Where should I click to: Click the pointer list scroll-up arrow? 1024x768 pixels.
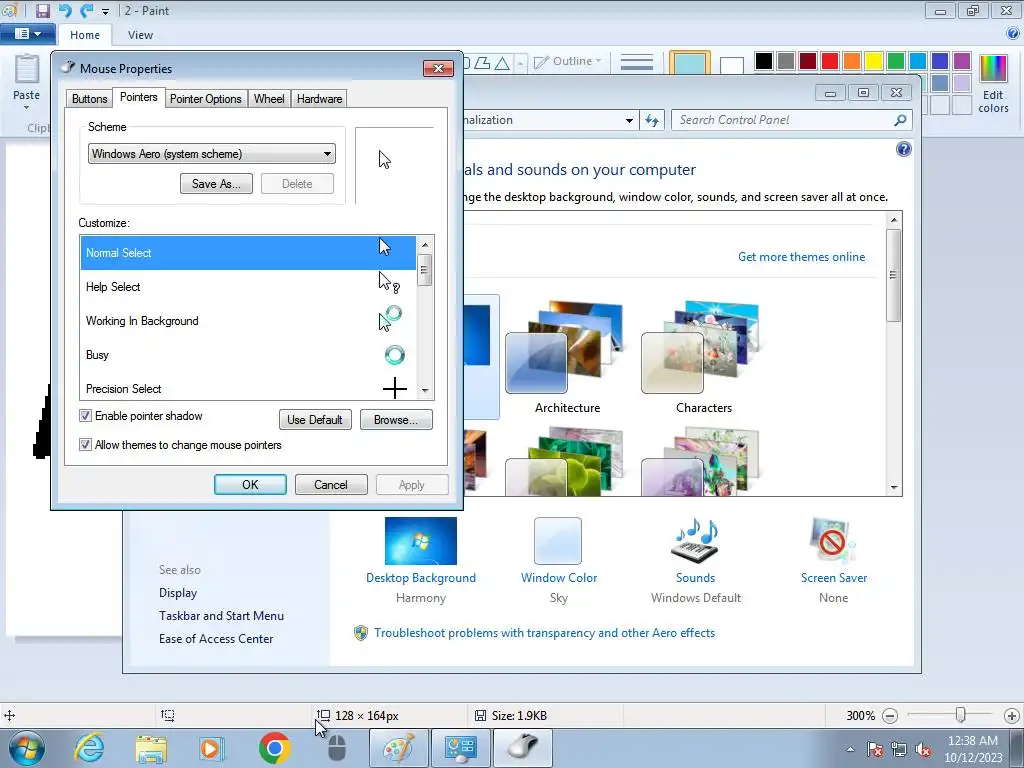click(425, 245)
